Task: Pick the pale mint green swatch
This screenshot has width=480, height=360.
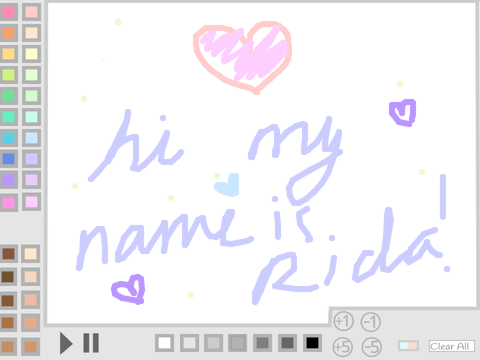Action: click(x=32, y=96)
